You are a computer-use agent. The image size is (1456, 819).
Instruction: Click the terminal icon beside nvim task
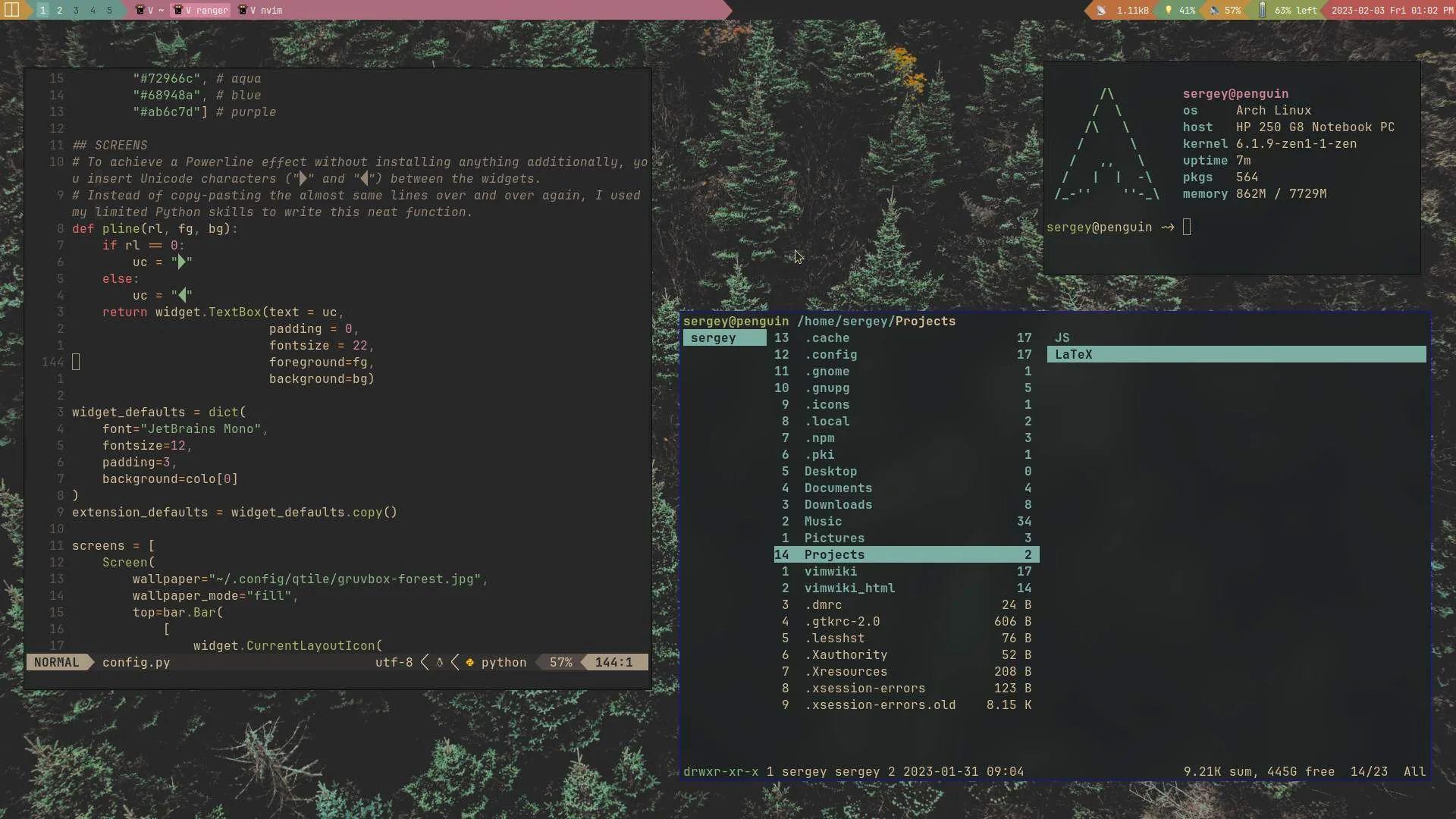tap(242, 11)
